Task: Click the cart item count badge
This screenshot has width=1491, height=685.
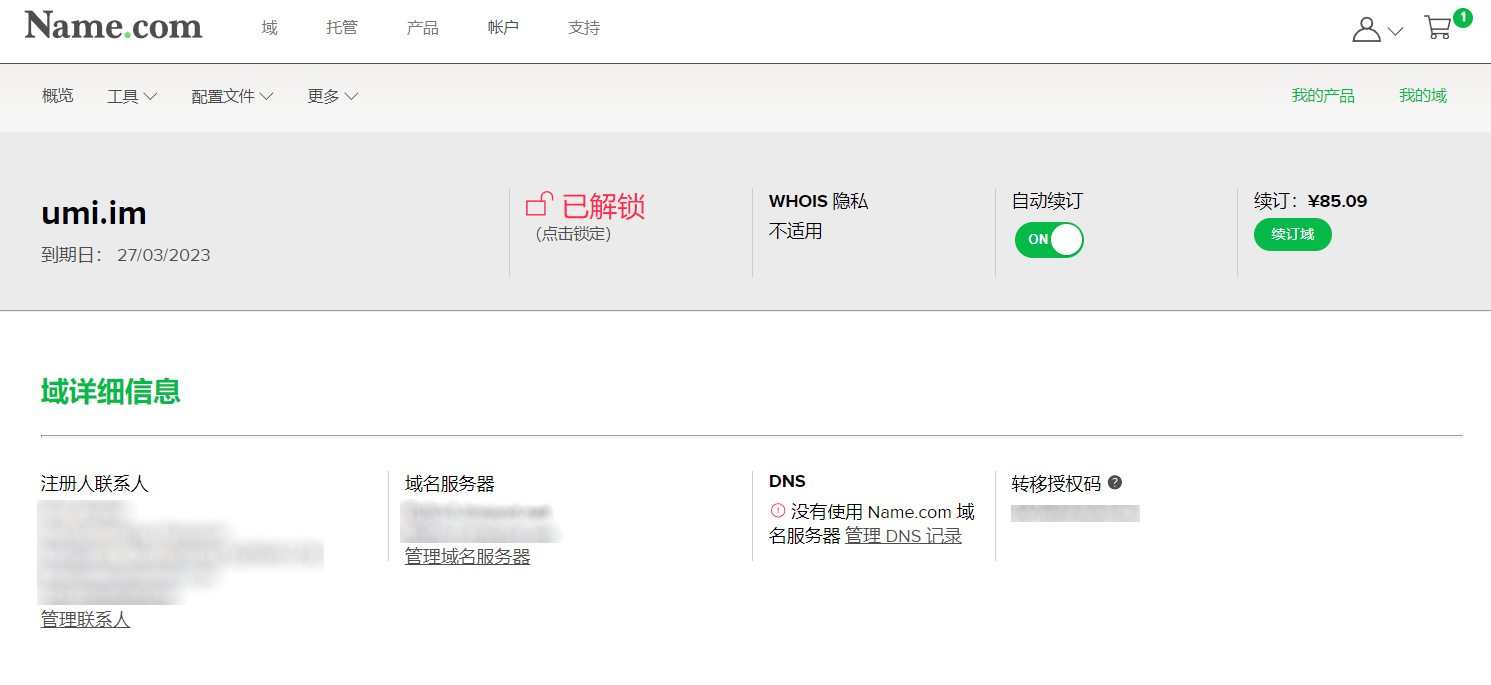Action: pos(1462,17)
